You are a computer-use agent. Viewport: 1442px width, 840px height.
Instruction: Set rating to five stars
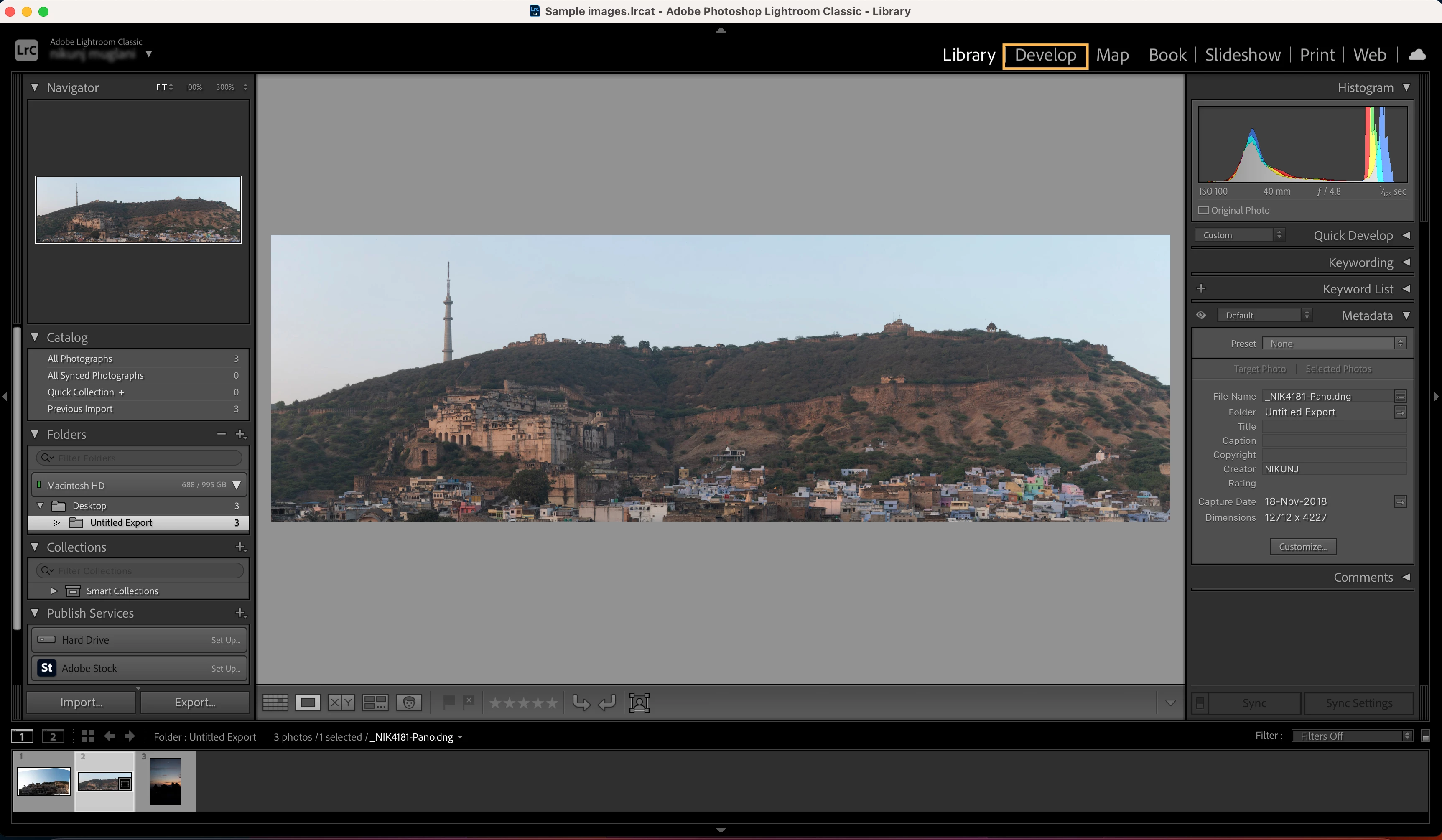(552, 703)
